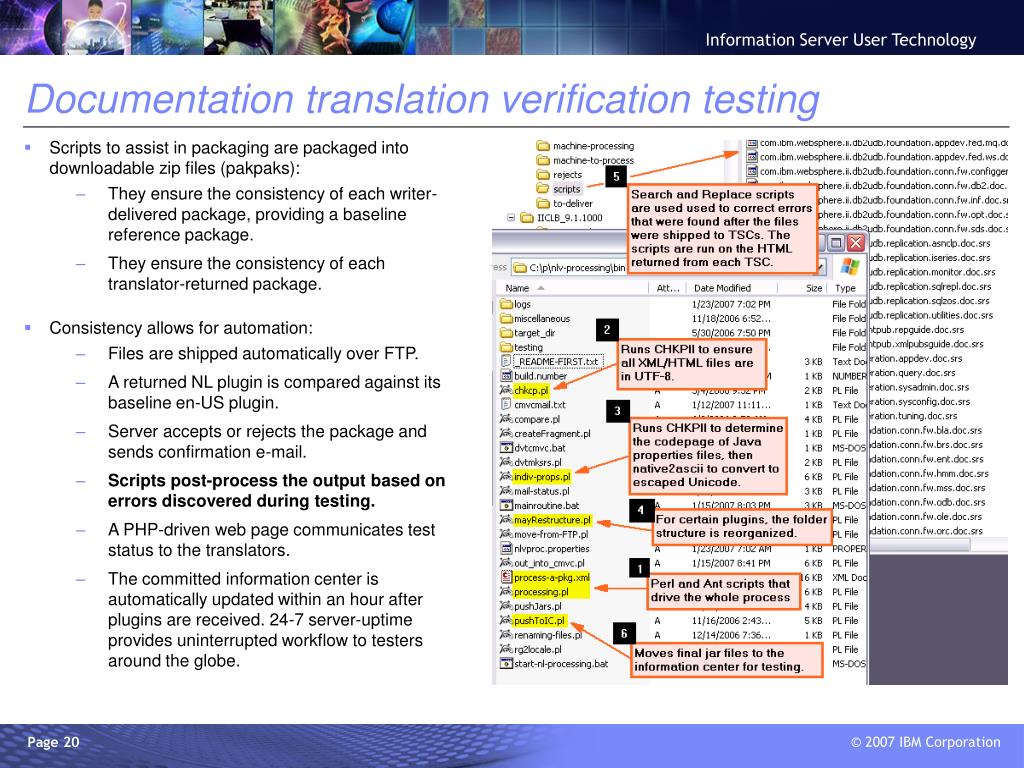Click the chkcp.pl Perl file icon
This screenshot has height=768, width=1024.
(506, 391)
